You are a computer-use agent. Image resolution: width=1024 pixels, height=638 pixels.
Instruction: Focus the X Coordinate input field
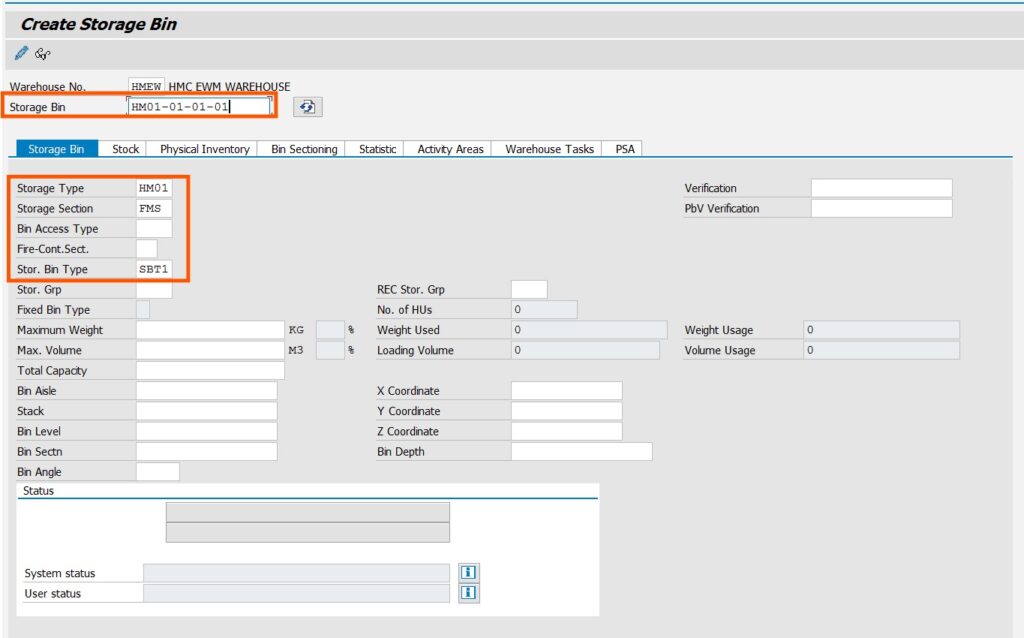click(566, 391)
